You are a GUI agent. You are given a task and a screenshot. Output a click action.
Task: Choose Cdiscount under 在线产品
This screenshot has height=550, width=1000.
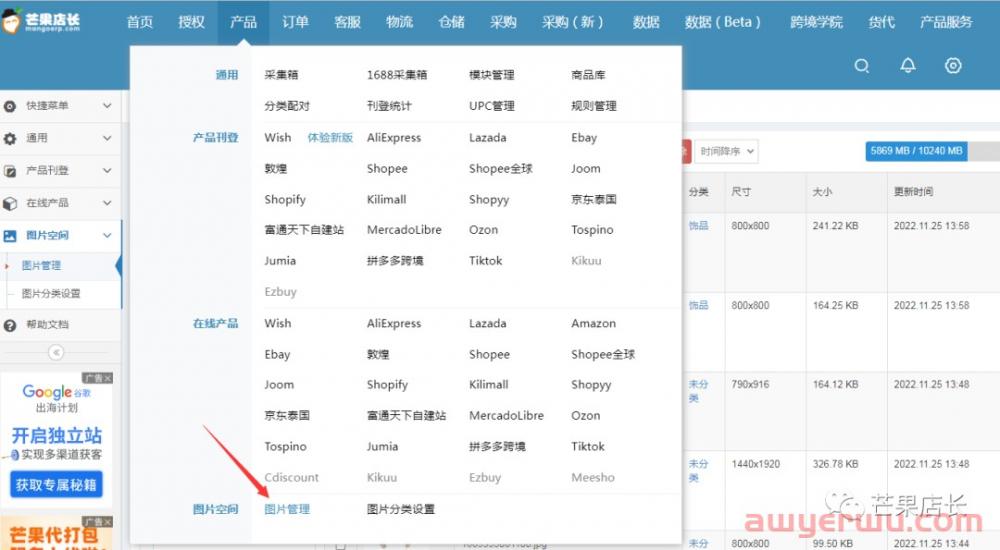[291, 477]
